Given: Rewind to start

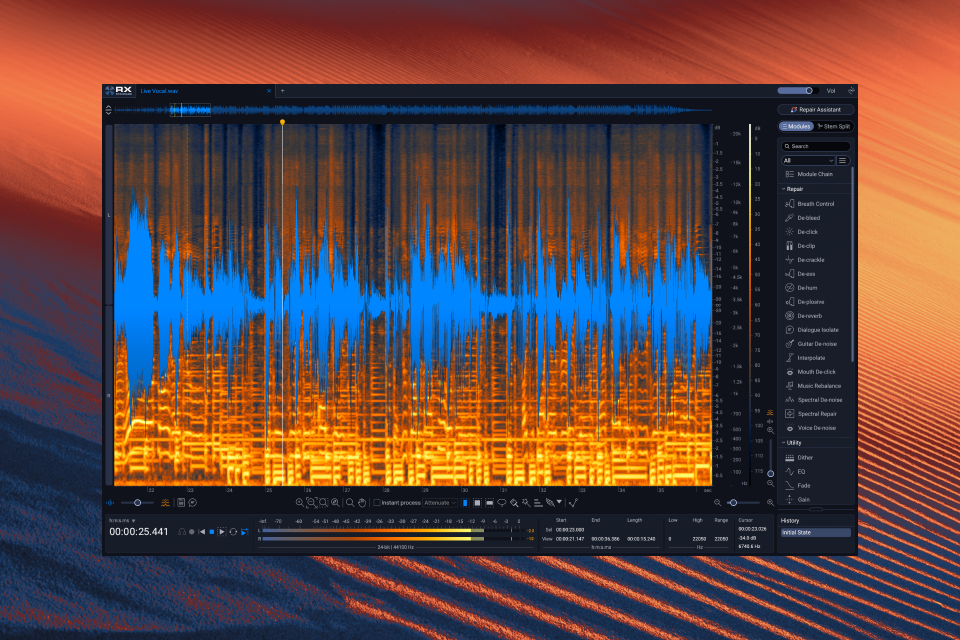Looking at the screenshot, I should (x=201, y=532).
